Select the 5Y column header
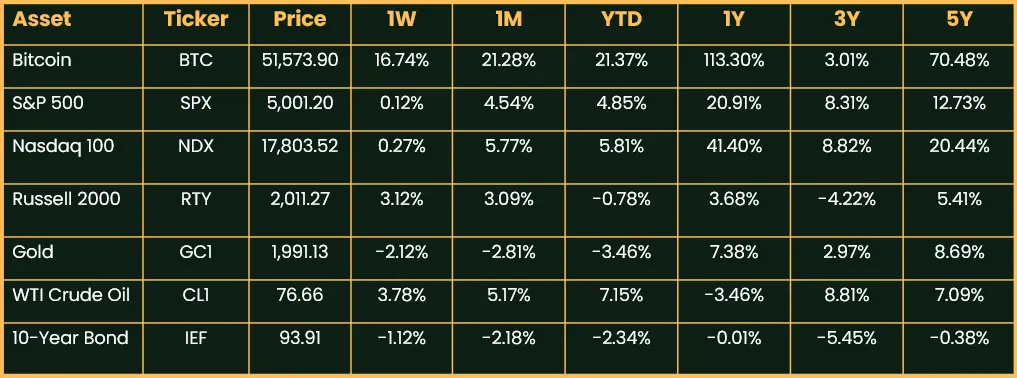 pyautogui.click(x=957, y=19)
